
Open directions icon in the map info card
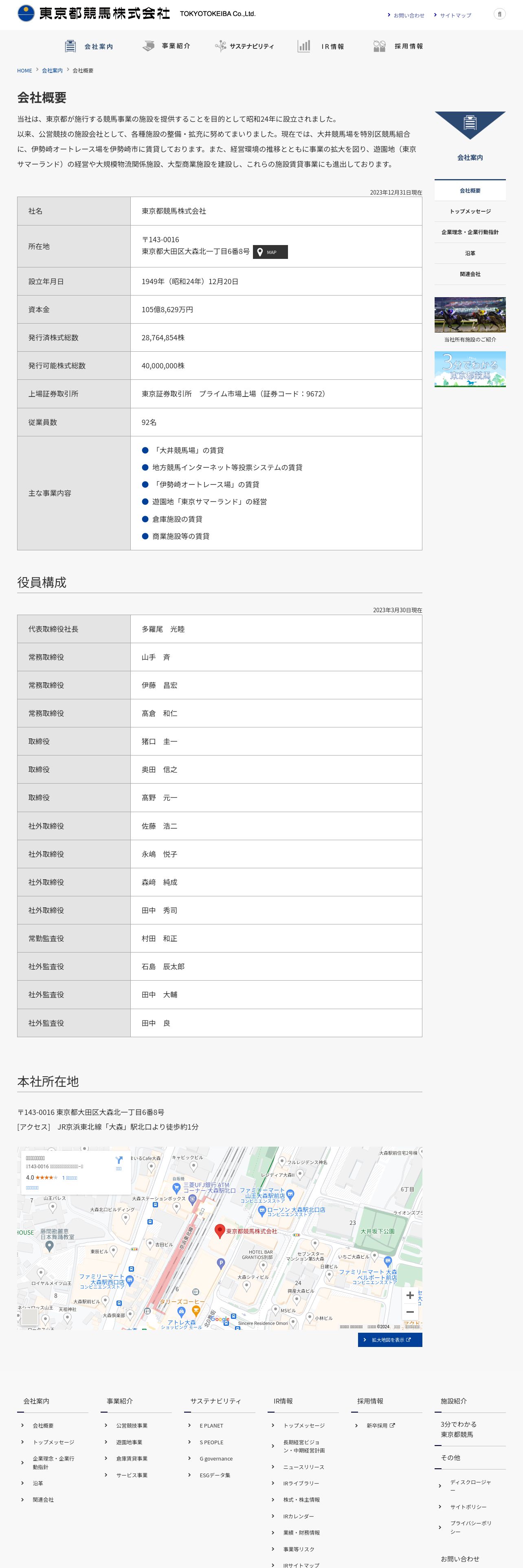tap(119, 1160)
